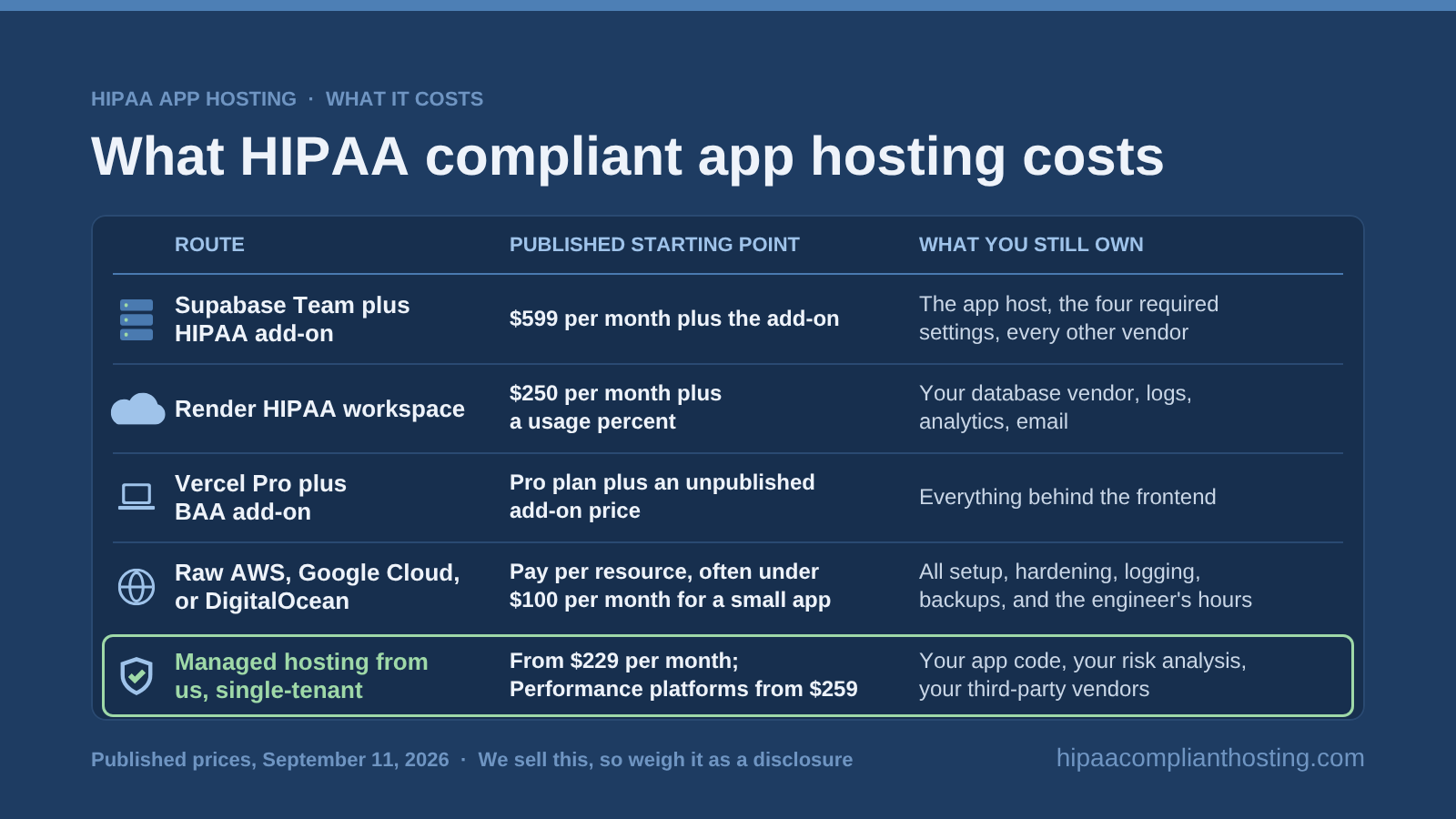This screenshot has height=819, width=1456.
Task: Click the HIPAA APP HOSTING breadcrumb label
Action: click(x=194, y=99)
